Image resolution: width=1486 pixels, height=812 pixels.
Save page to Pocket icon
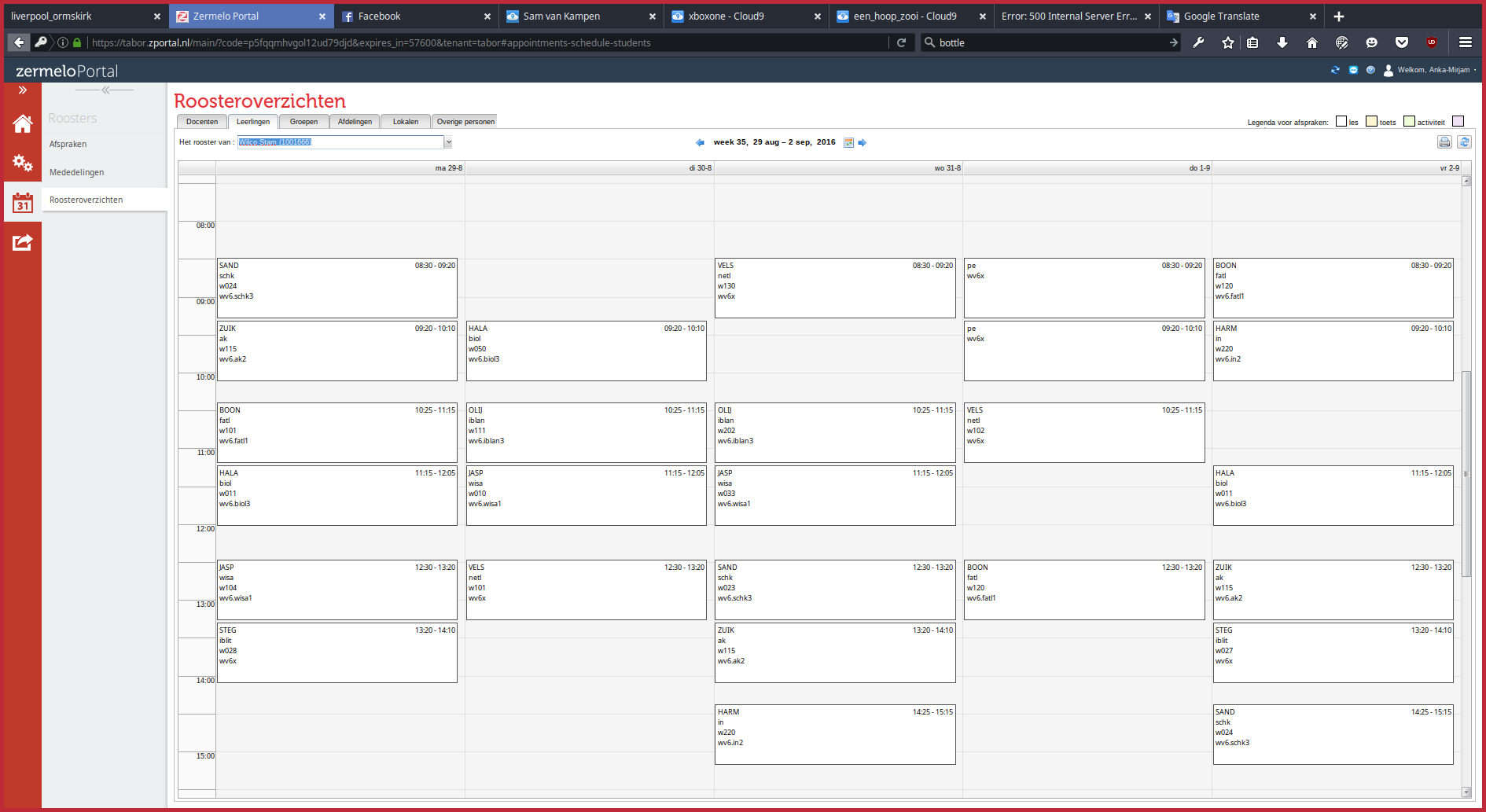1402,42
